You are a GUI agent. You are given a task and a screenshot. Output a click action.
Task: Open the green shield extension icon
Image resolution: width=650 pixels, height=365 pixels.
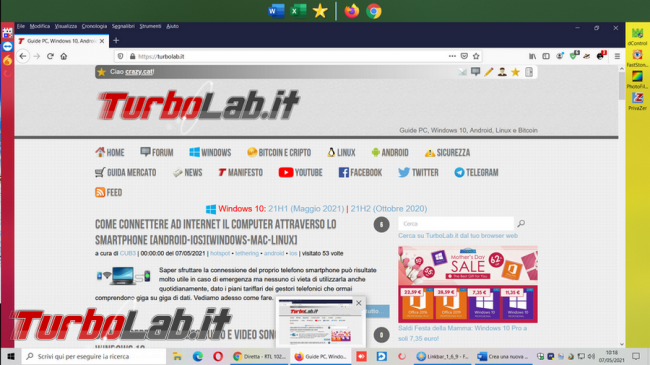point(574,55)
